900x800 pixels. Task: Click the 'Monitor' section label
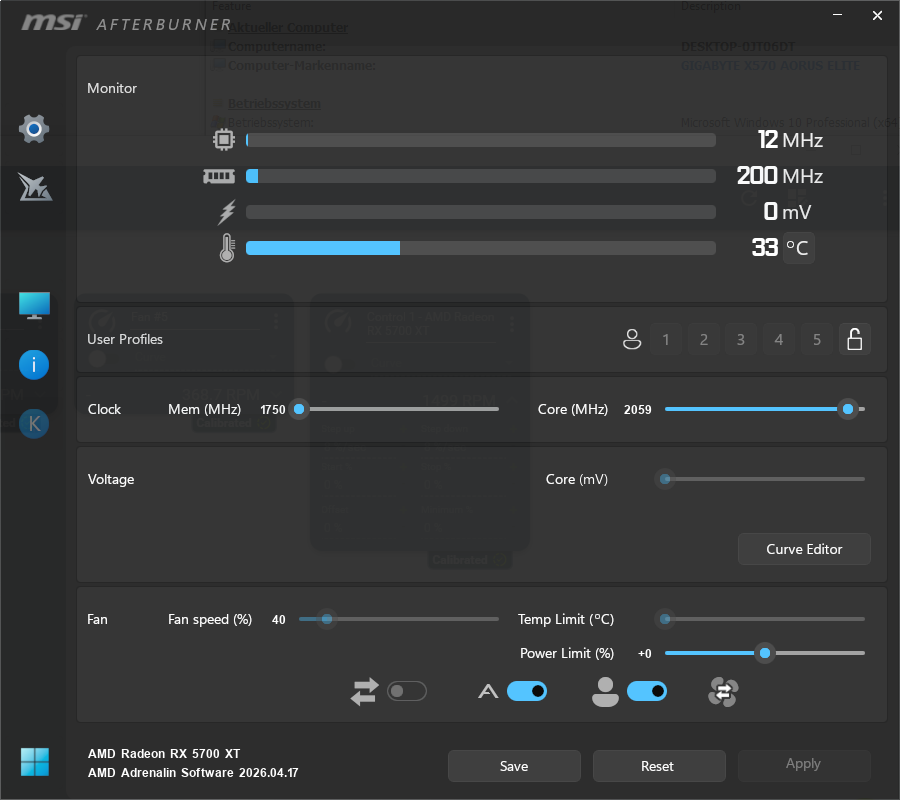coord(112,88)
